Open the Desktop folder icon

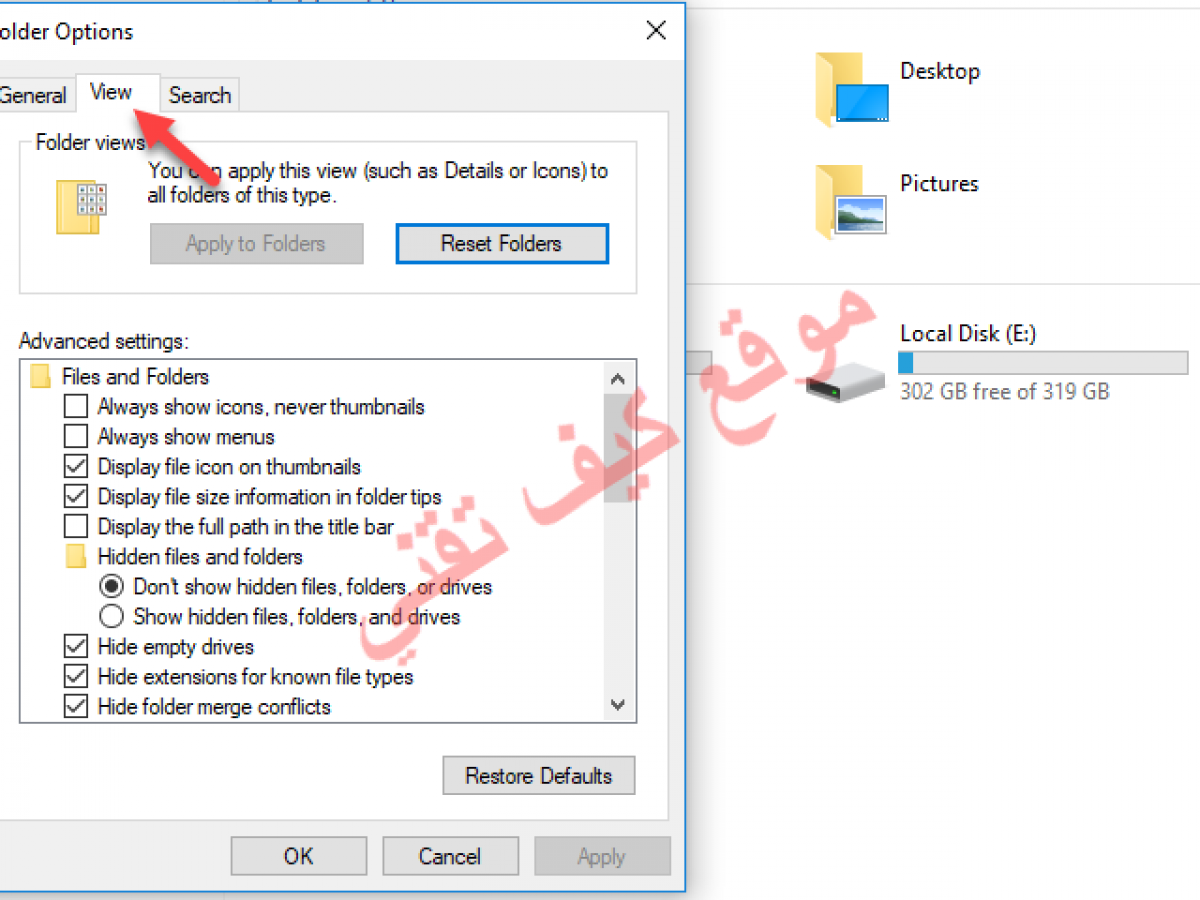tap(851, 90)
